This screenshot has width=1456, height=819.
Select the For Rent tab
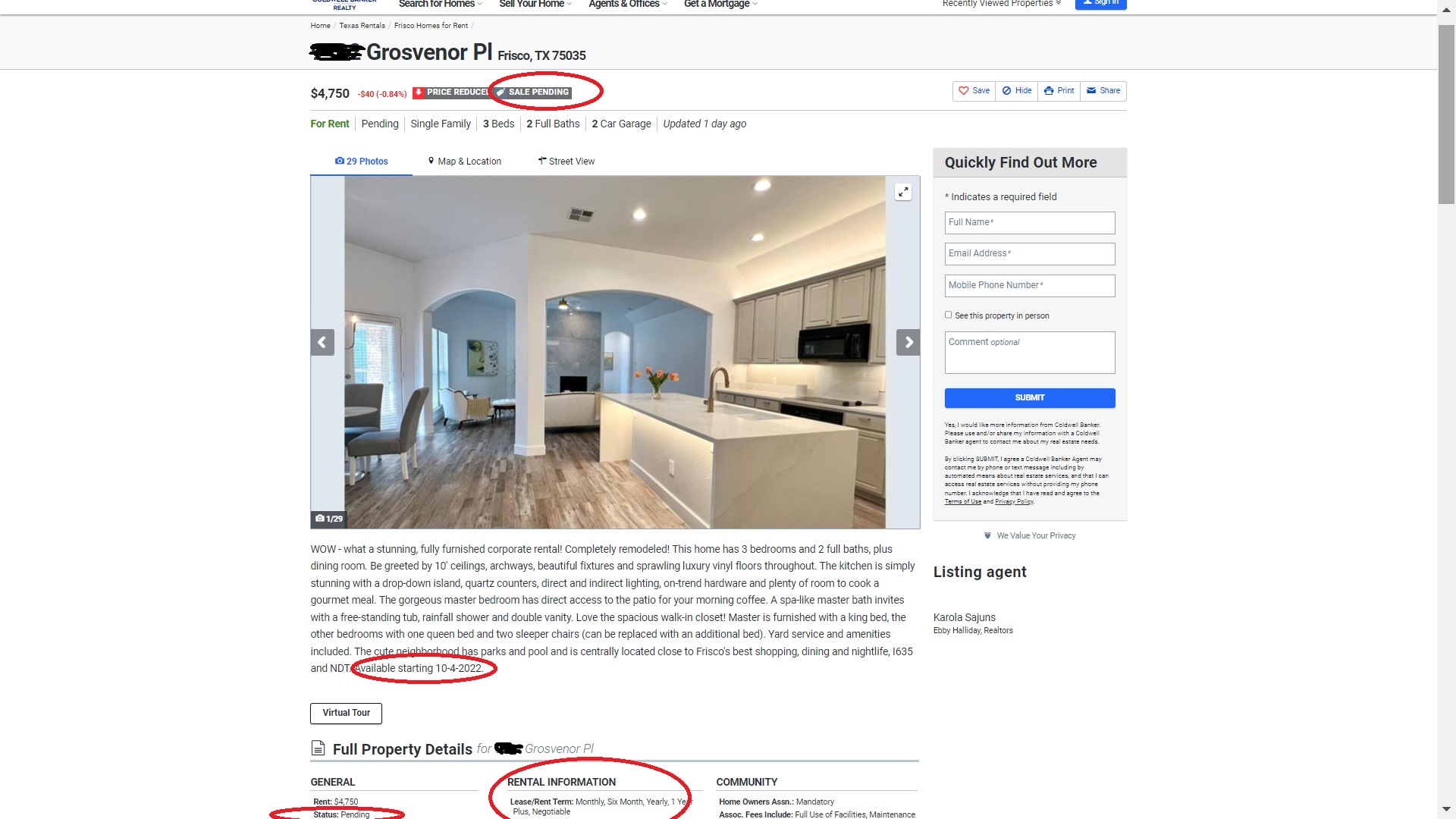pyautogui.click(x=330, y=123)
